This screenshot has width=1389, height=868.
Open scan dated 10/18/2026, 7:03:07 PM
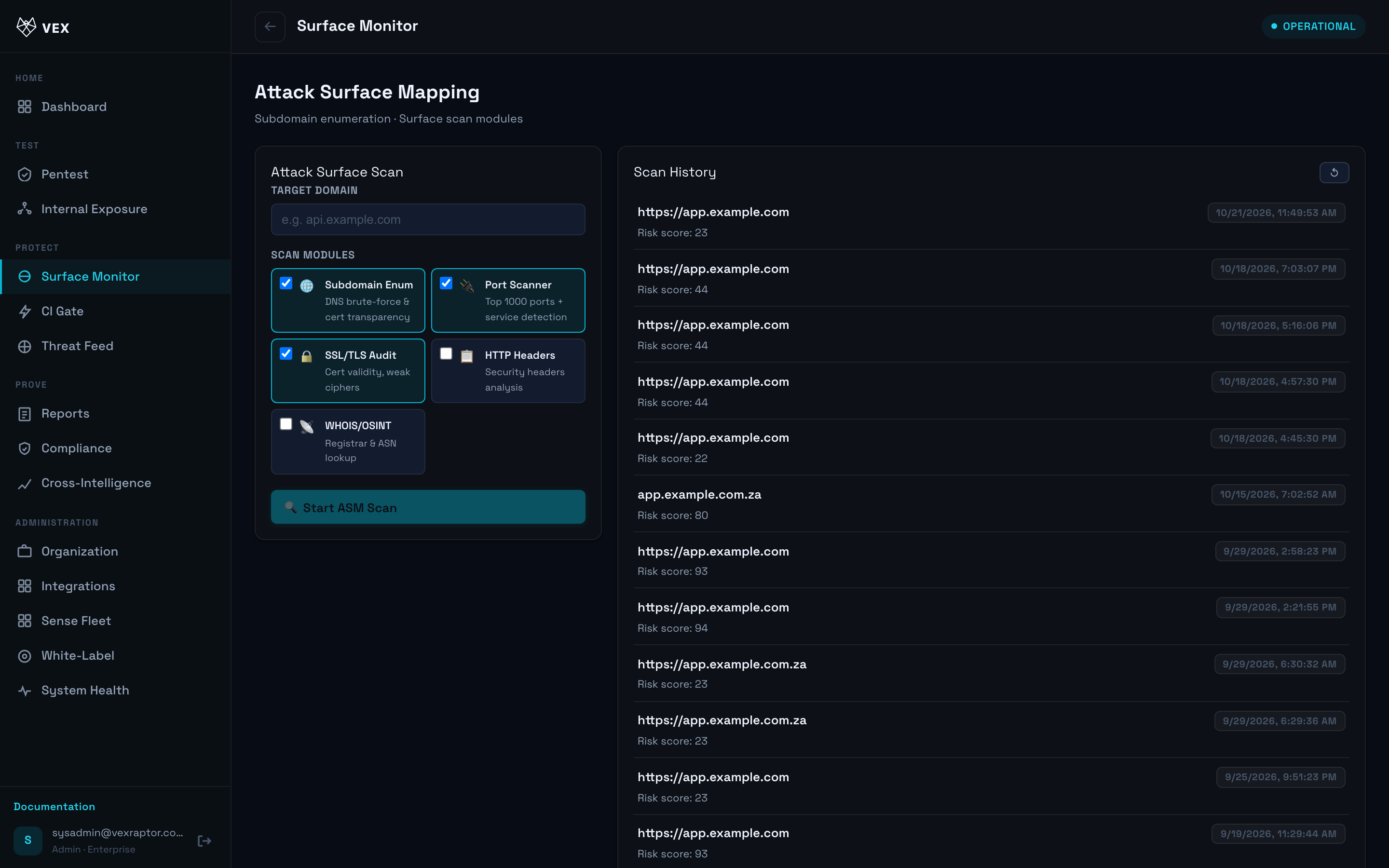(991, 278)
